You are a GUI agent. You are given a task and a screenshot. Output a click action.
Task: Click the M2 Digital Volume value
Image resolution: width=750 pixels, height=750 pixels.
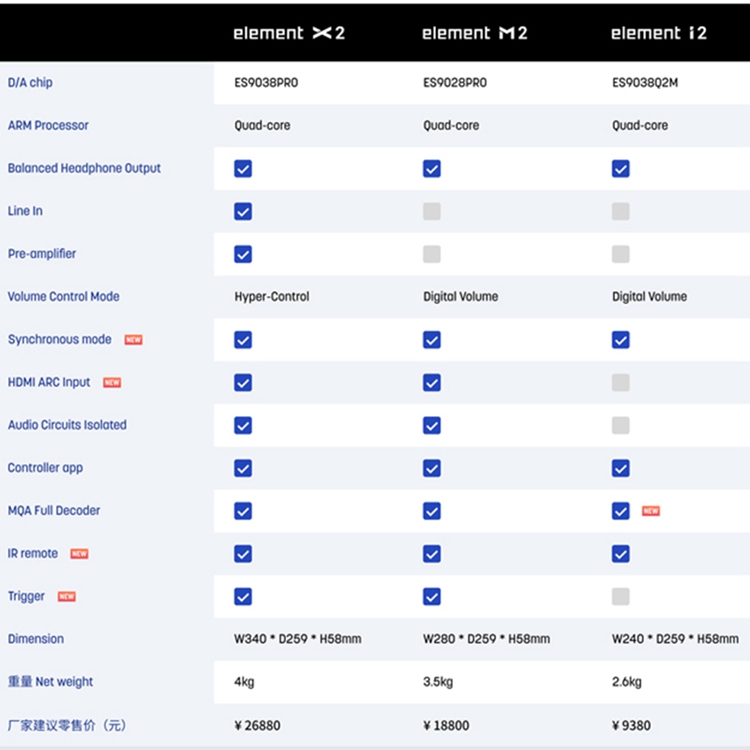[x=461, y=297]
